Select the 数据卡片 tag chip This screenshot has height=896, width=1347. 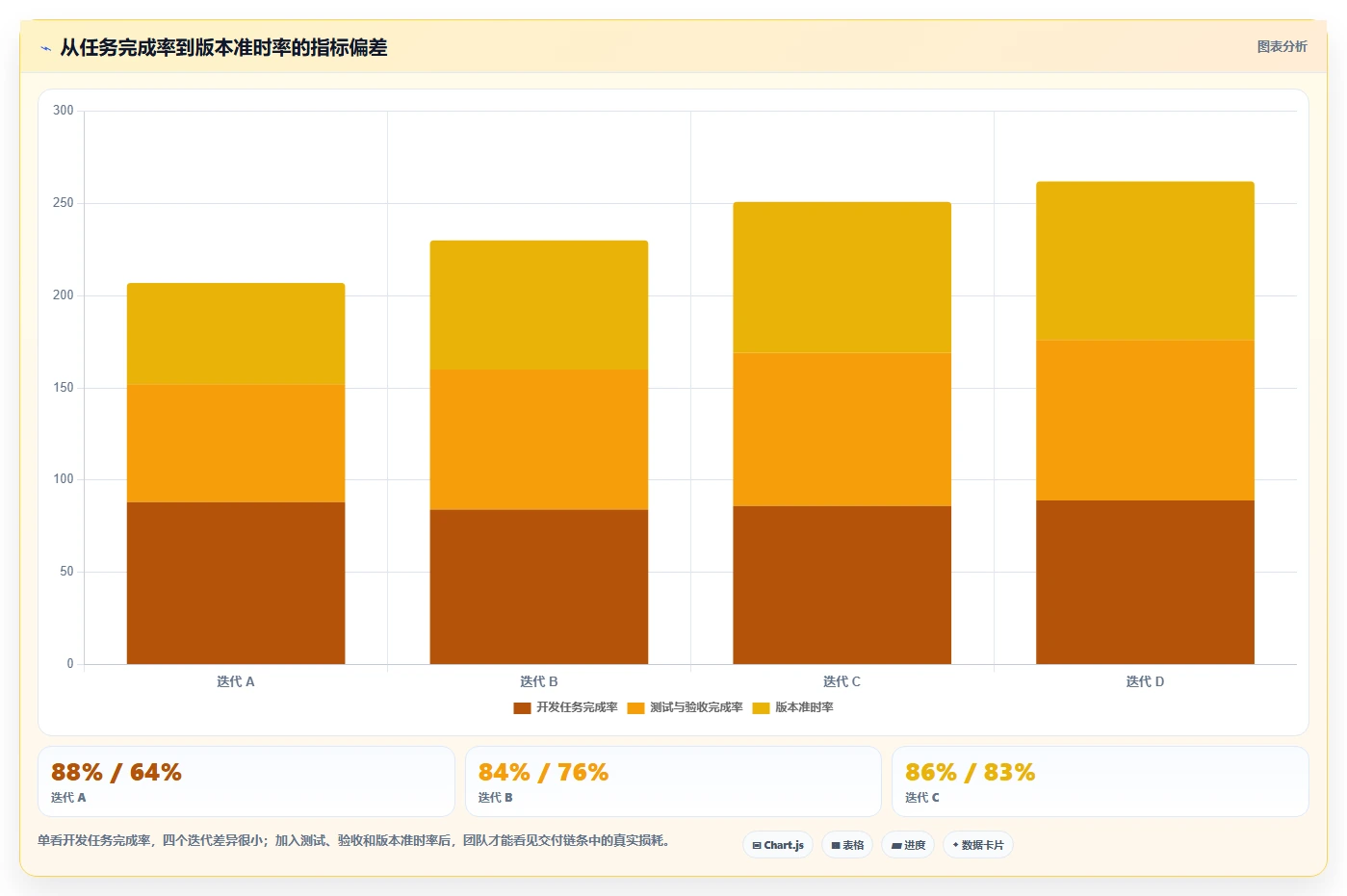[x=978, y=845]
